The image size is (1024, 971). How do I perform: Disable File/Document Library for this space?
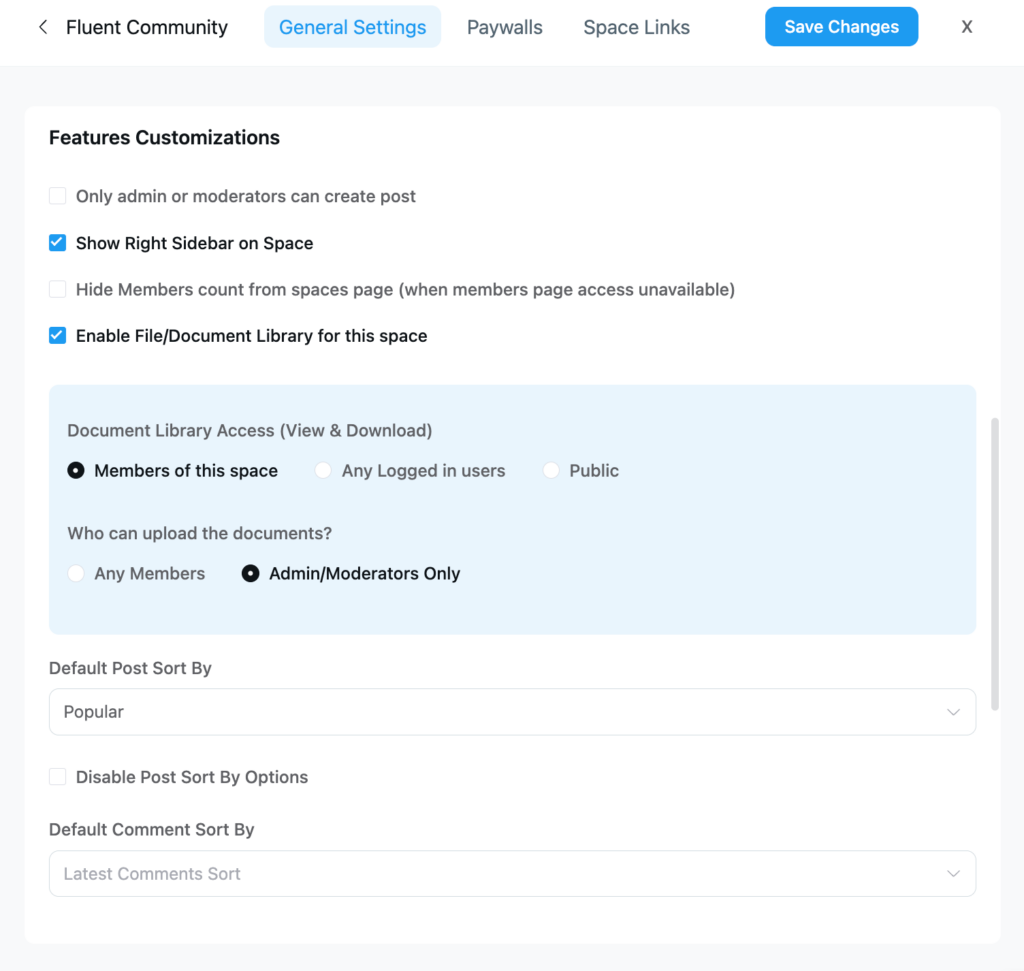[58, 336]
